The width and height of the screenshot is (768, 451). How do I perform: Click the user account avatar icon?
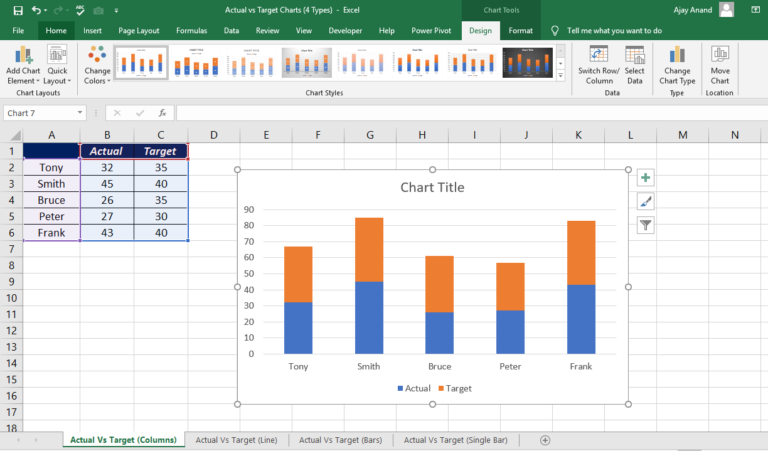point(726,10)
